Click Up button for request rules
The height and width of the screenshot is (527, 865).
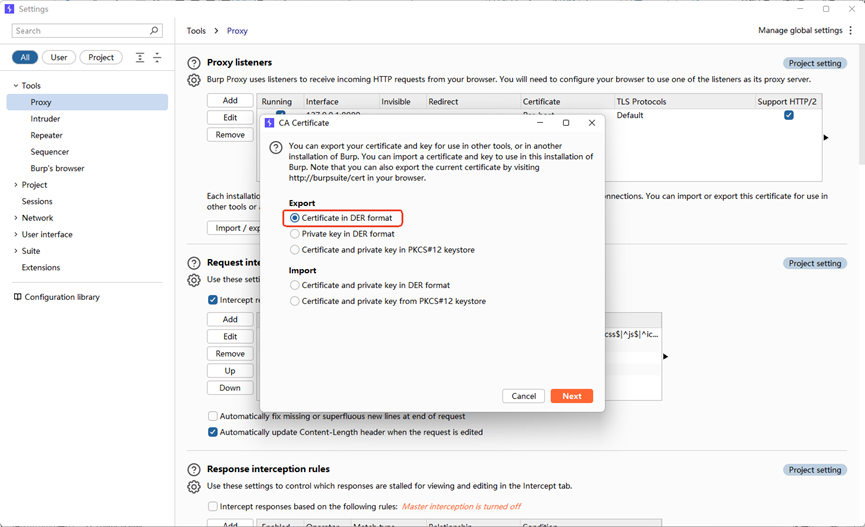point(230,371)
